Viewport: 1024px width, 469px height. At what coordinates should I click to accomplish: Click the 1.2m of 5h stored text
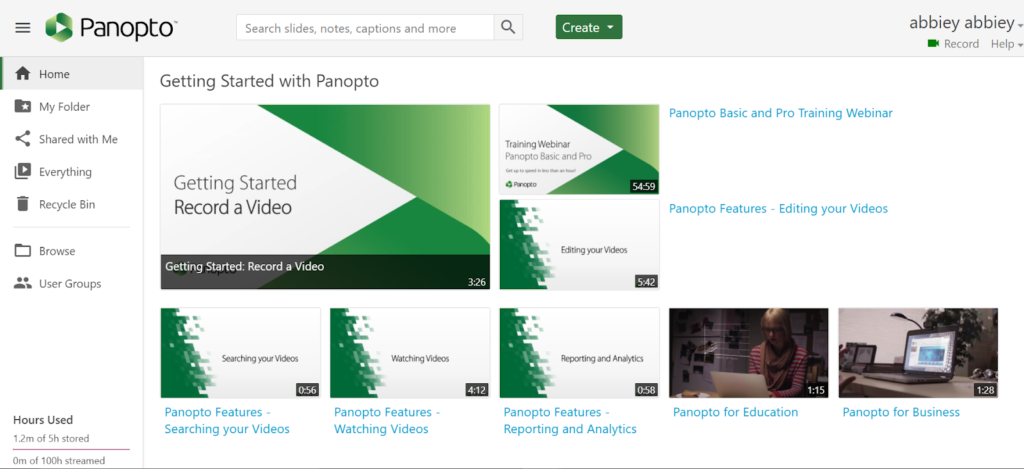(x=51, y=438)
